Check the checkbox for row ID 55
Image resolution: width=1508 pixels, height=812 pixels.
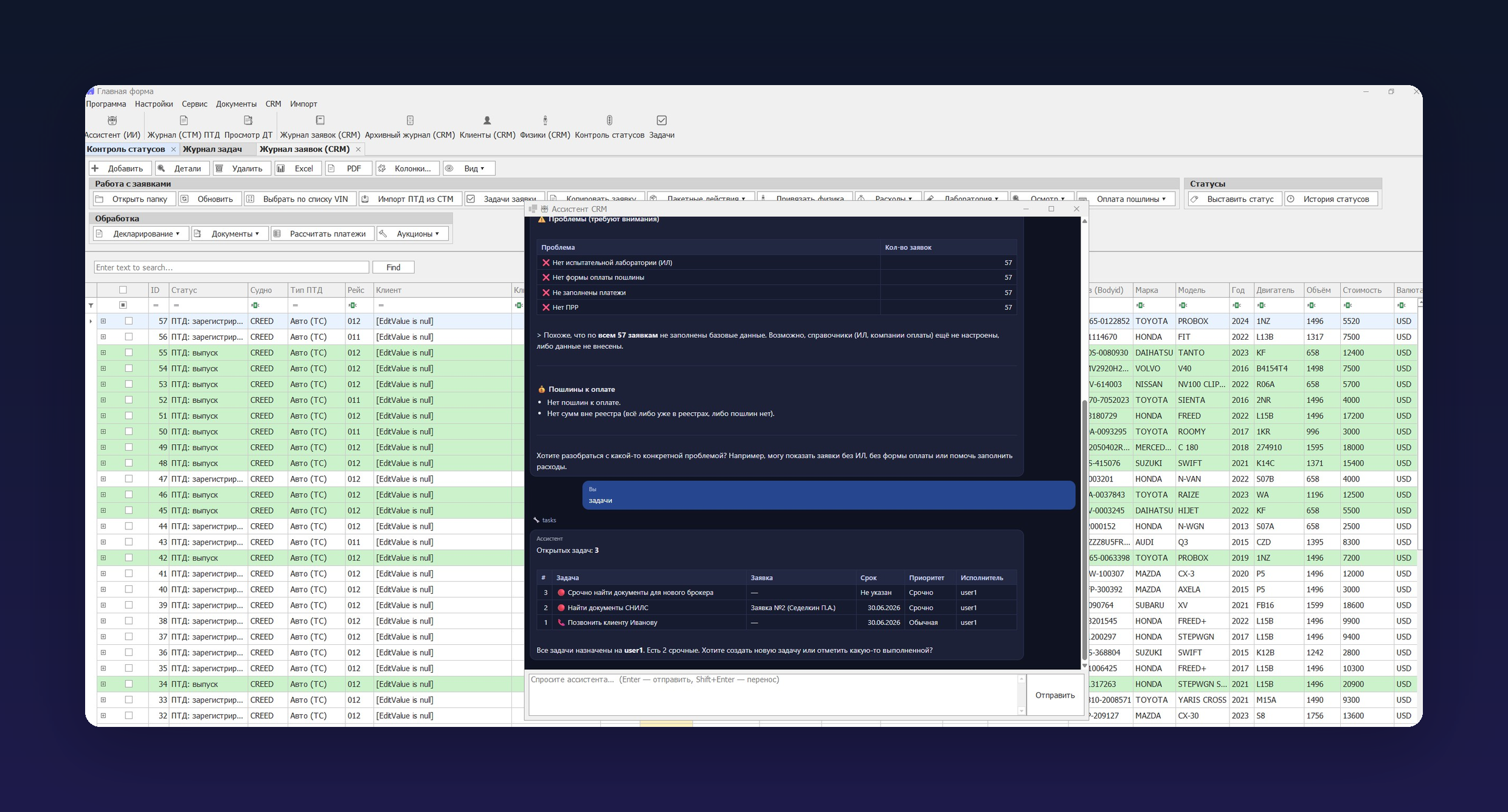(x=128, y=353)
